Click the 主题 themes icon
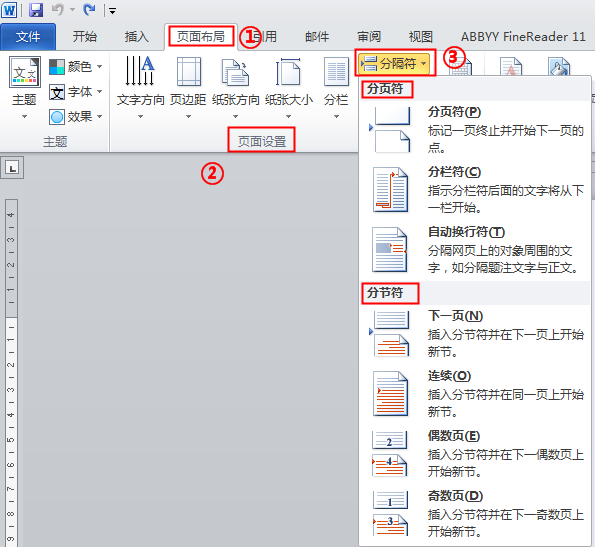This screenshot has height=547, width=595. (25, 72)
